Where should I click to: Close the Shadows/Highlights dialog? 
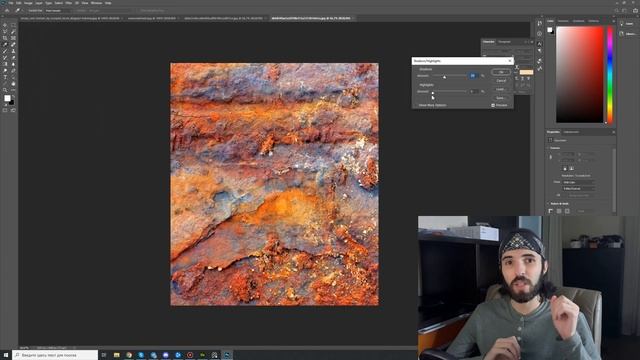(509, 61)
